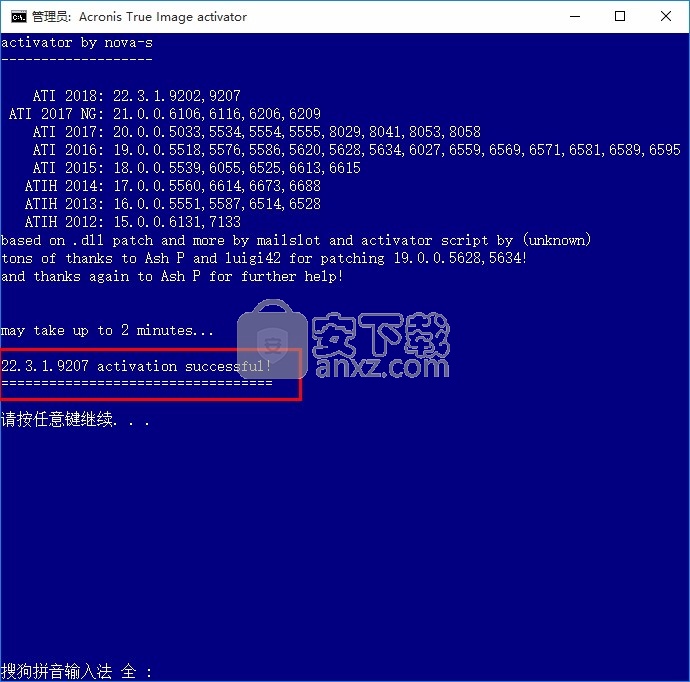Viewport: 690px width, 682px height.
Task: Click the 'tons of thanks to Ash P' line
Action: pos(264,258)
